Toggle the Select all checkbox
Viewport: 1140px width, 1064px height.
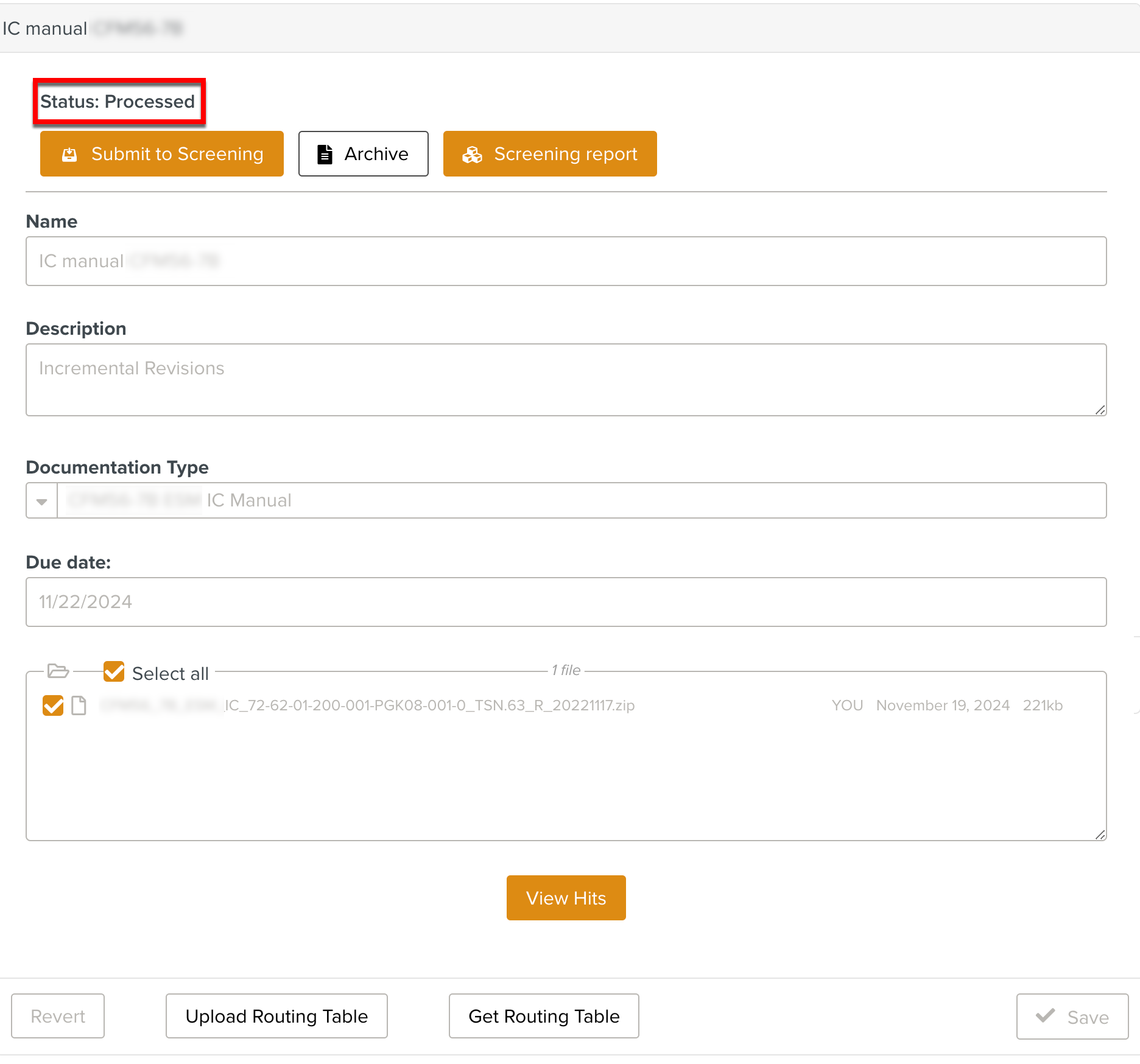tap(114, 671)
